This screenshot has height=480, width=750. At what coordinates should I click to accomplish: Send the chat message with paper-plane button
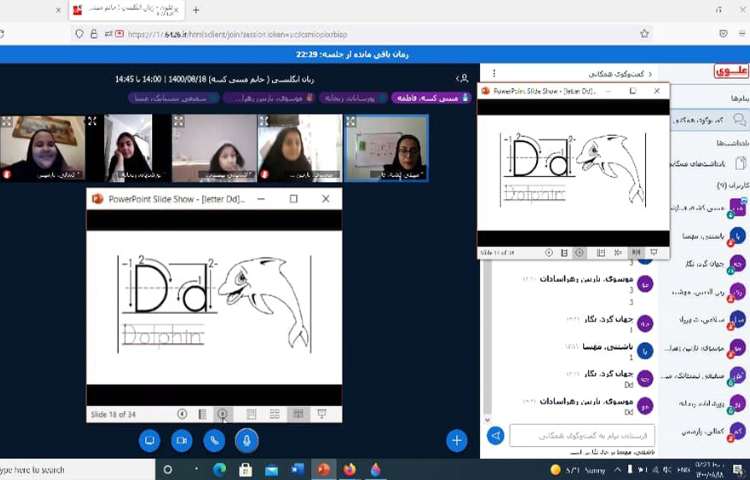pos(496,436)
